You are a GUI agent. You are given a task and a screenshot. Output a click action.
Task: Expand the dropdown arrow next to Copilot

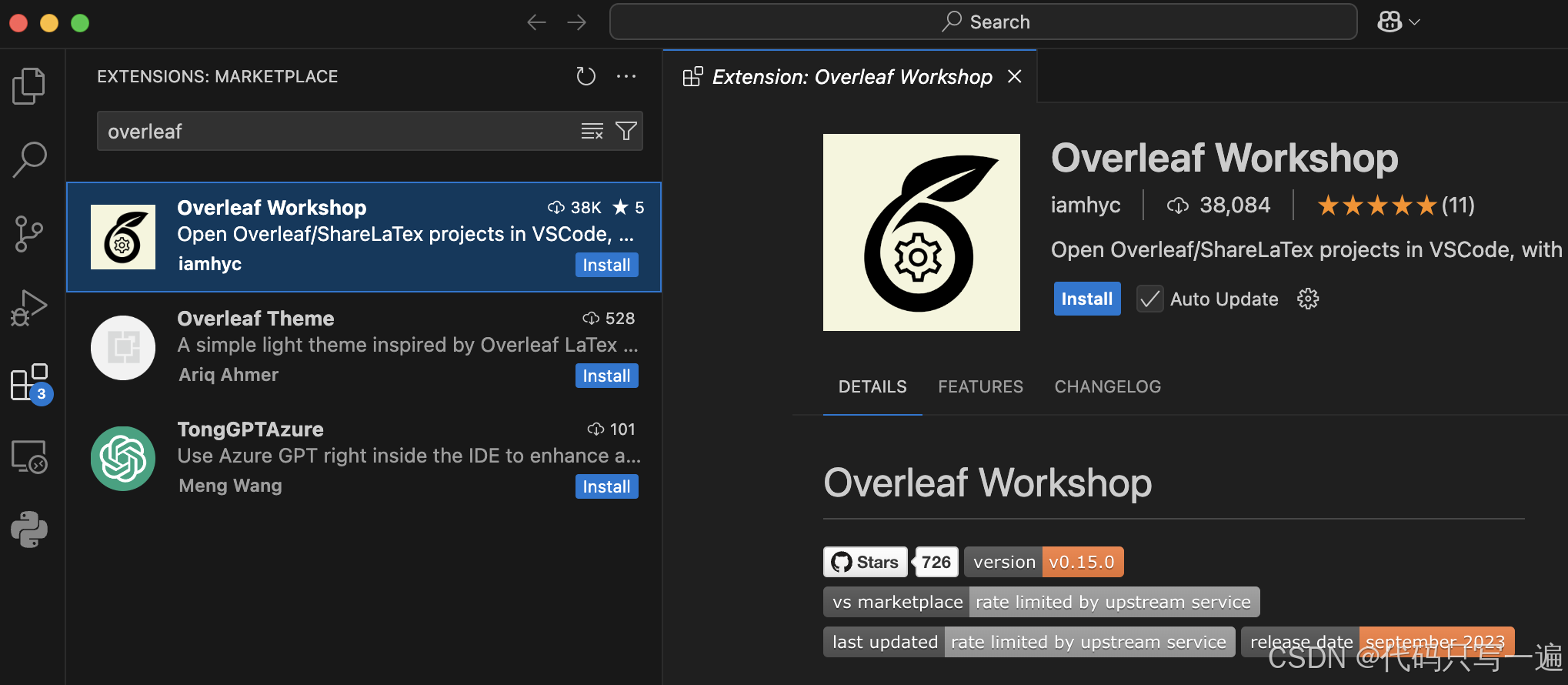tap(1414, 22)
